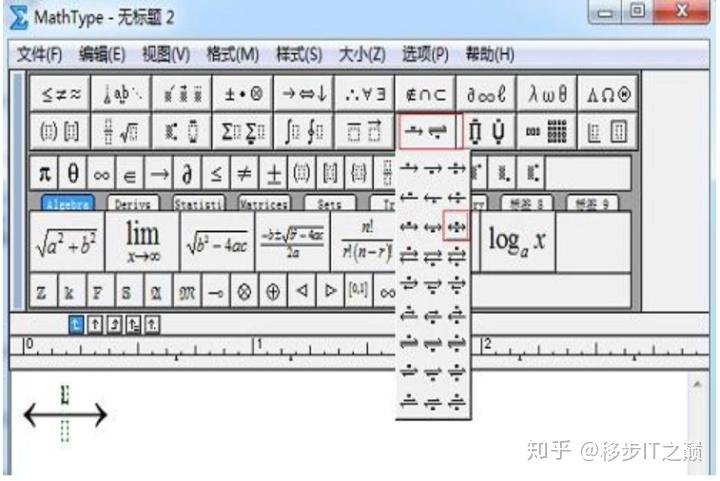Choose right arrow with upper slot template

pos(409,168)
